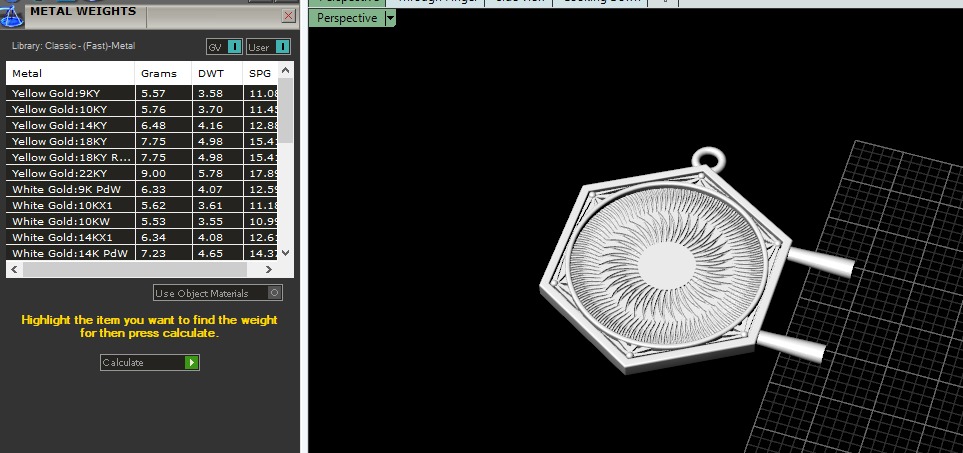Select the White Gold:14KX1 row
The height and width of the screenshot is (453, 963).
click(x=142, y=237)
